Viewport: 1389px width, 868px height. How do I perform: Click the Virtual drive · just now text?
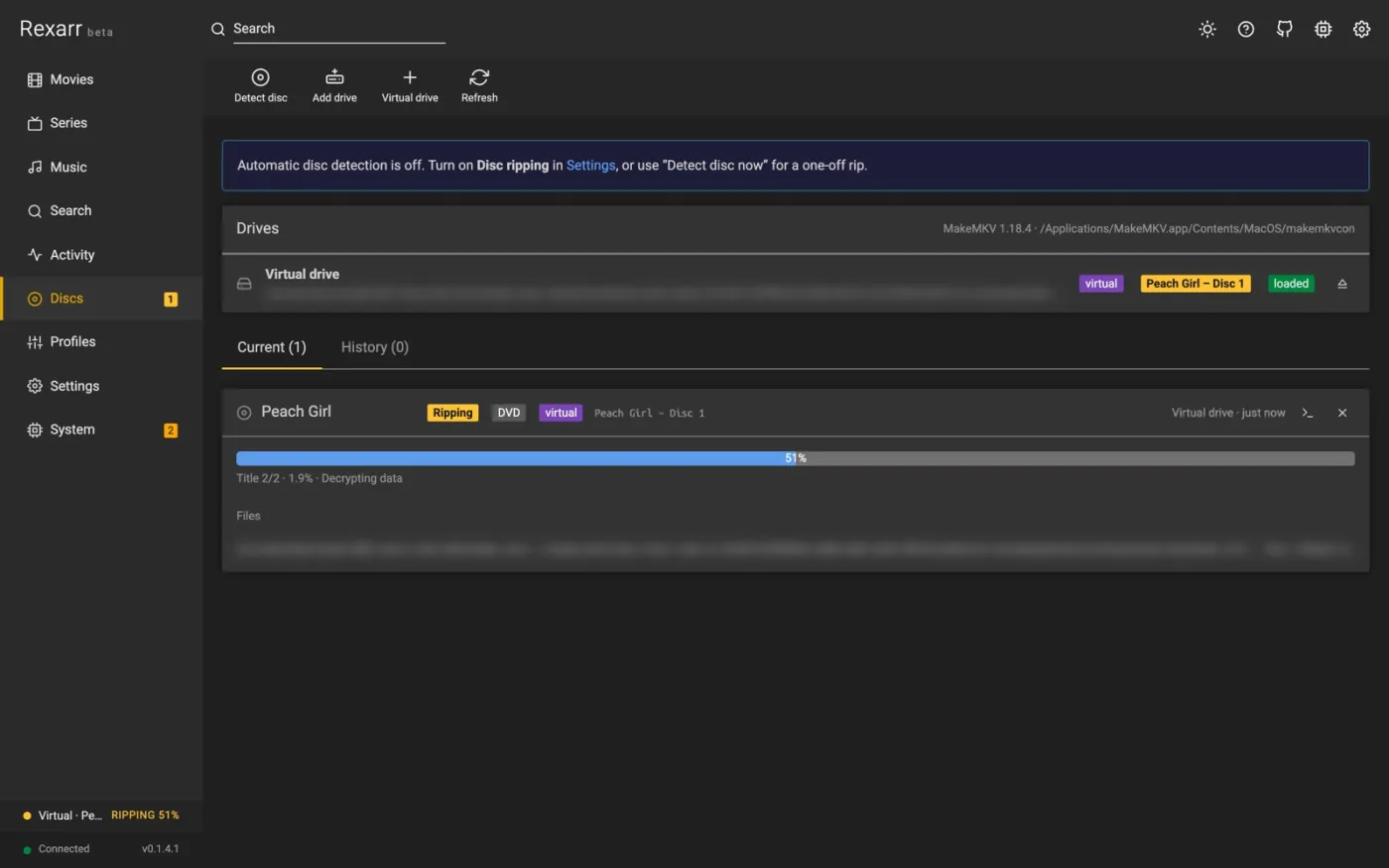[1228, 413]
